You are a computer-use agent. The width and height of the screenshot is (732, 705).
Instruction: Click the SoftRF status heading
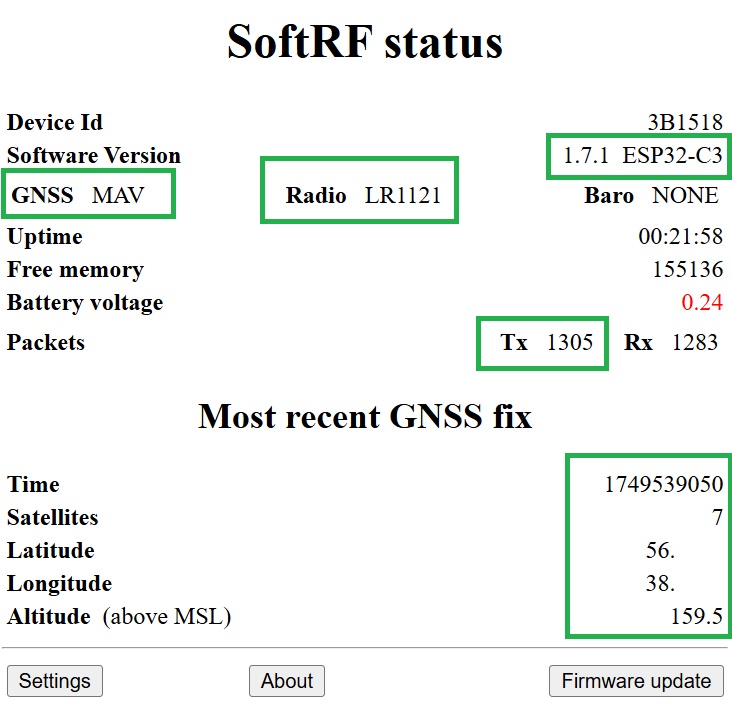click(x=365, y=42)
